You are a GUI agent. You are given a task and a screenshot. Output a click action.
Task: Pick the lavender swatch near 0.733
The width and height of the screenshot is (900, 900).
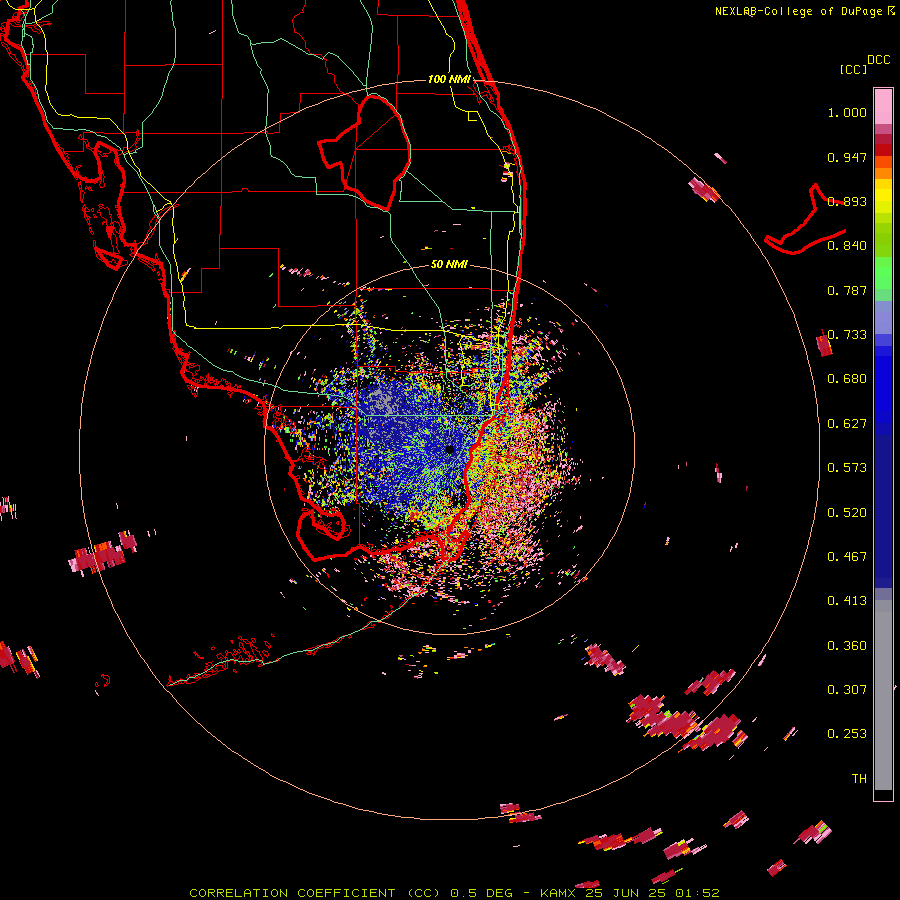tap(883, 317)
